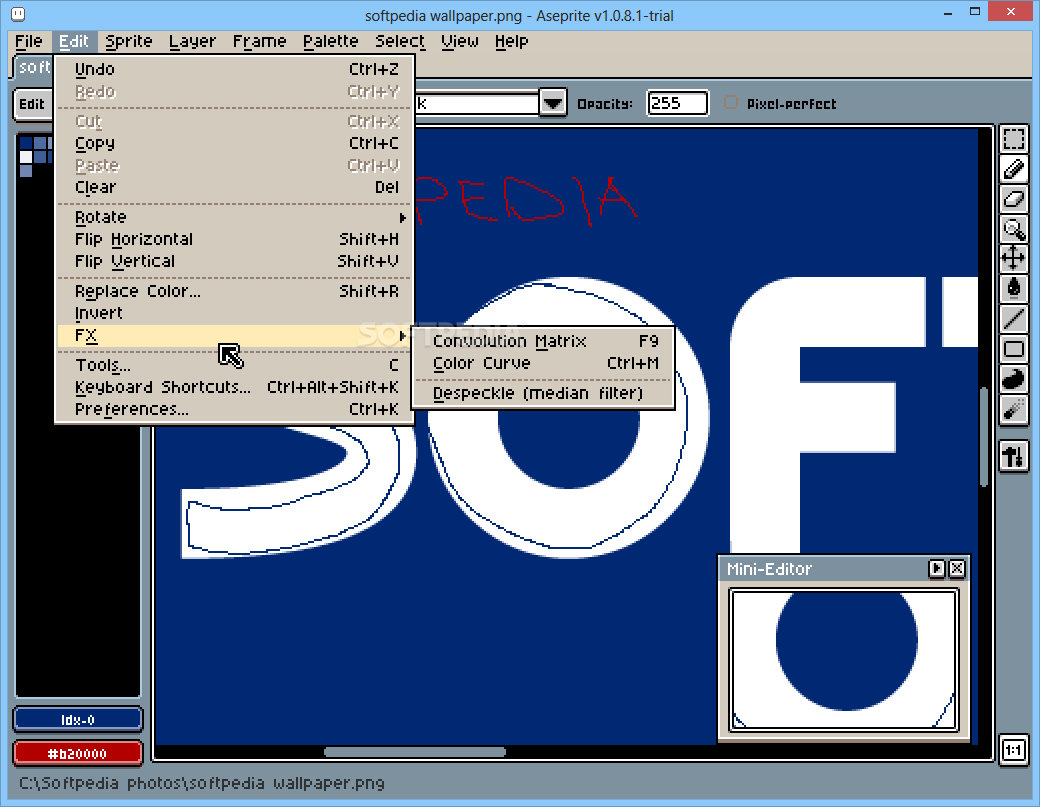Click the Mini-Editor preview thumbnail
This screenshot has width=1040, height=807.
844,660
